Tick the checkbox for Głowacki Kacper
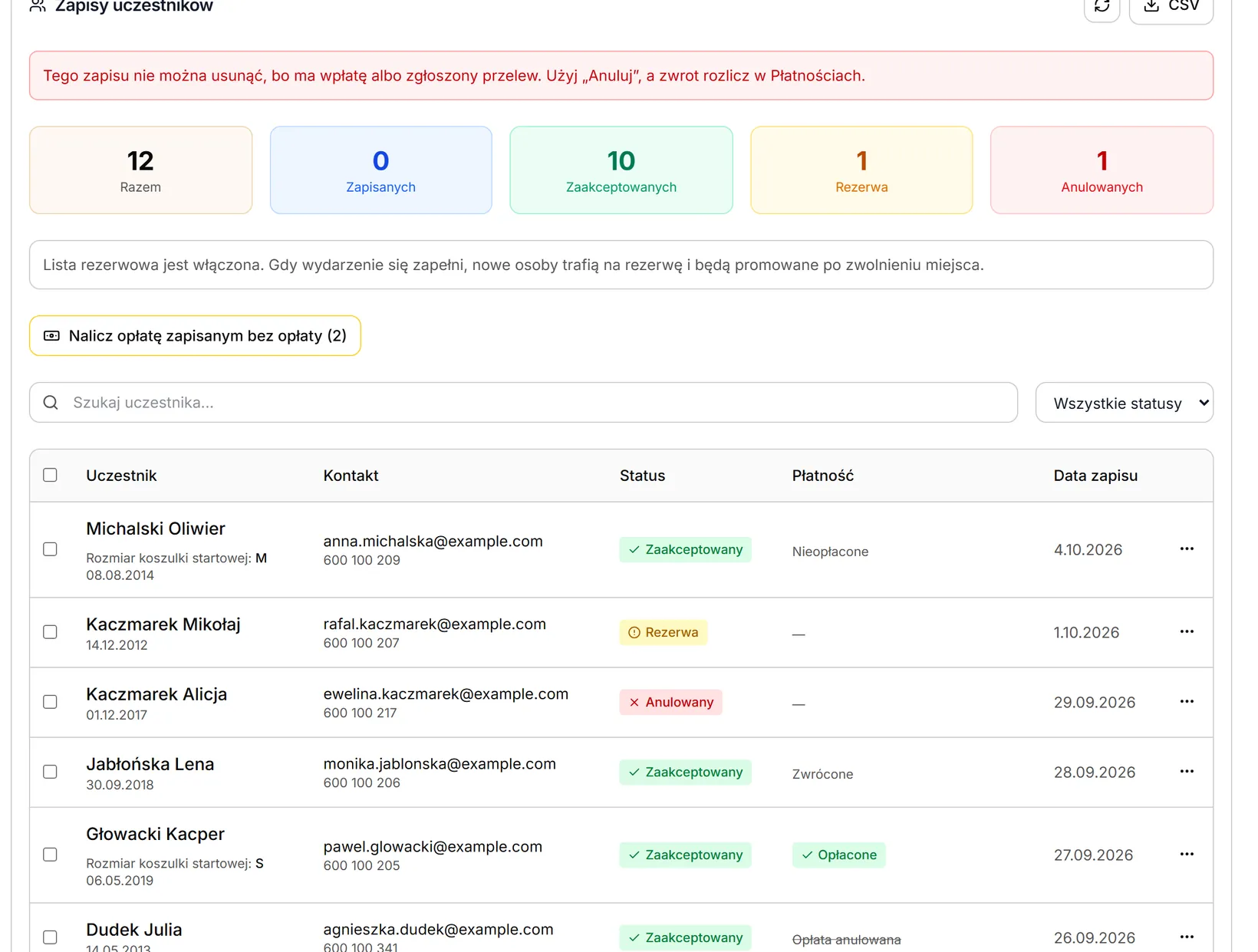The image size is (1258, 952). point(50,855)
